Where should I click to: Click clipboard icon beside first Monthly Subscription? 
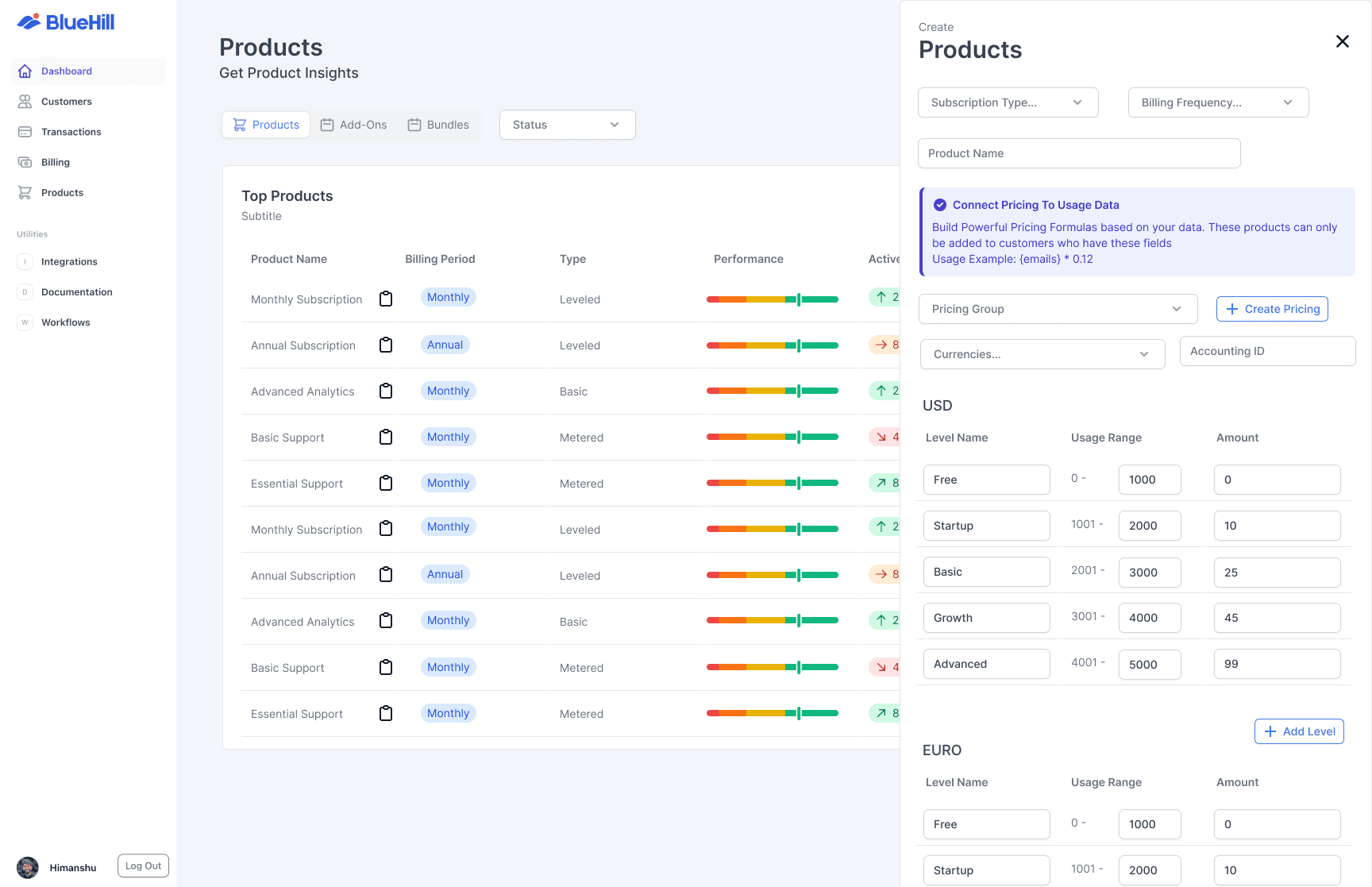coord(386,299)
